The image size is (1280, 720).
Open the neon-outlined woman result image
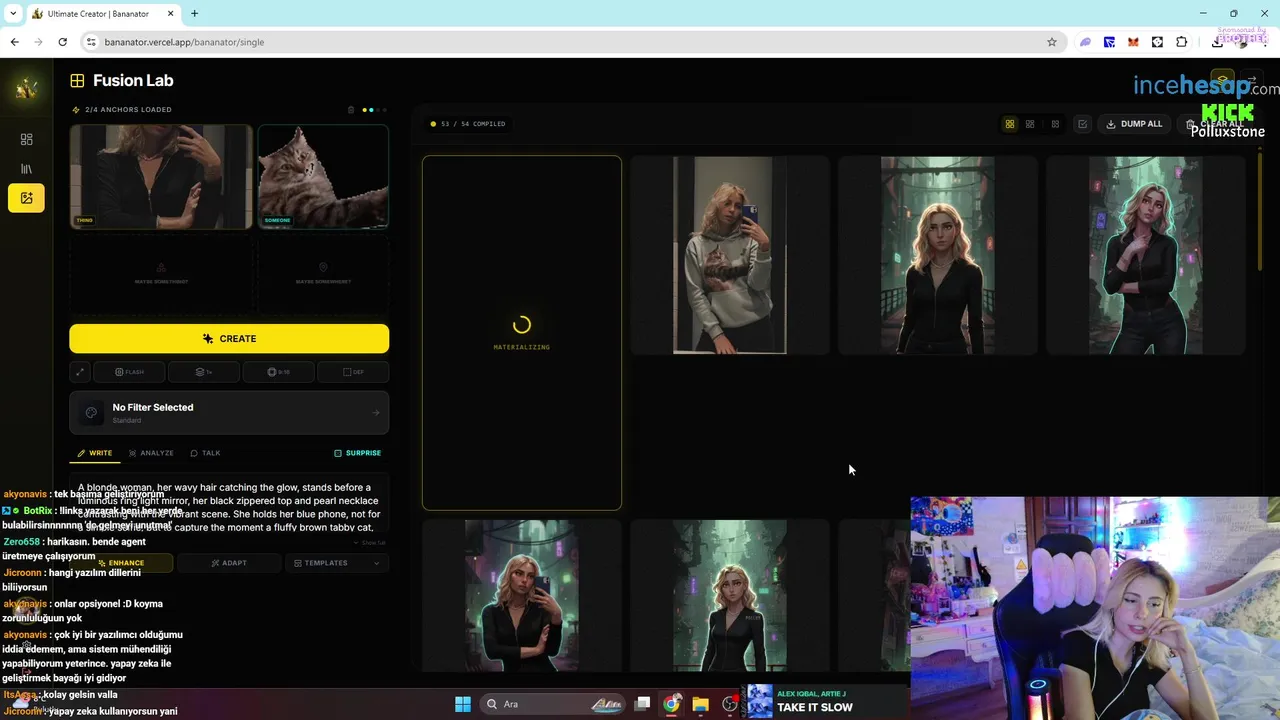(x=1146, y=255)
